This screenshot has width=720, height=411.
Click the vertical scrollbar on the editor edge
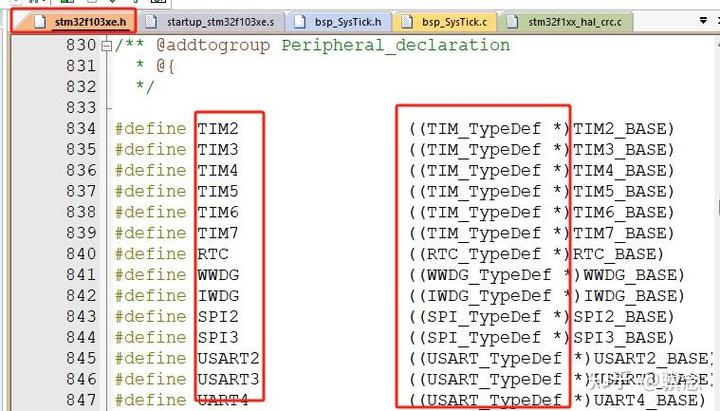717,220
